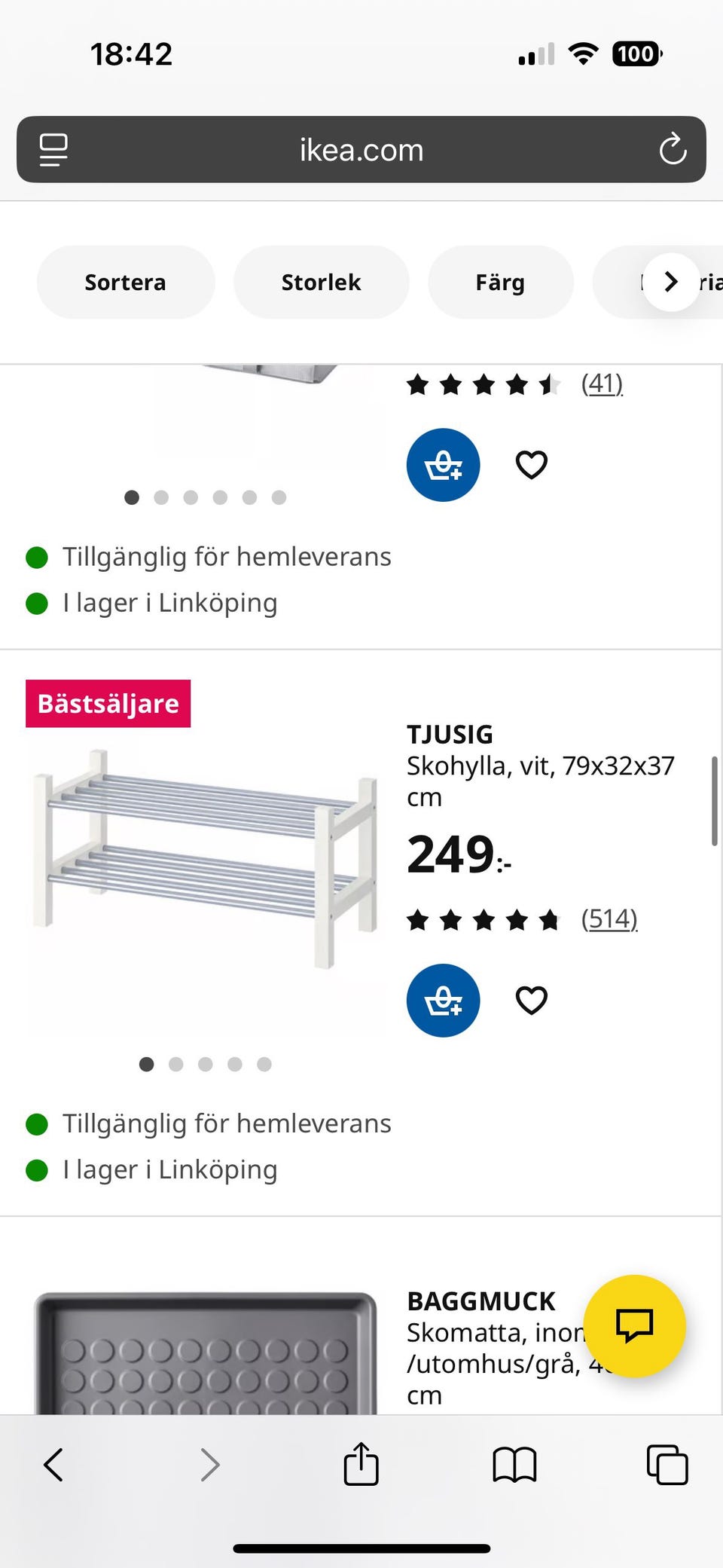This screenshot has width=723, height=1568.
Task: Select the first carousel dot under TJUSIG
Action: pyautogui.click(x=147, y=1065)
